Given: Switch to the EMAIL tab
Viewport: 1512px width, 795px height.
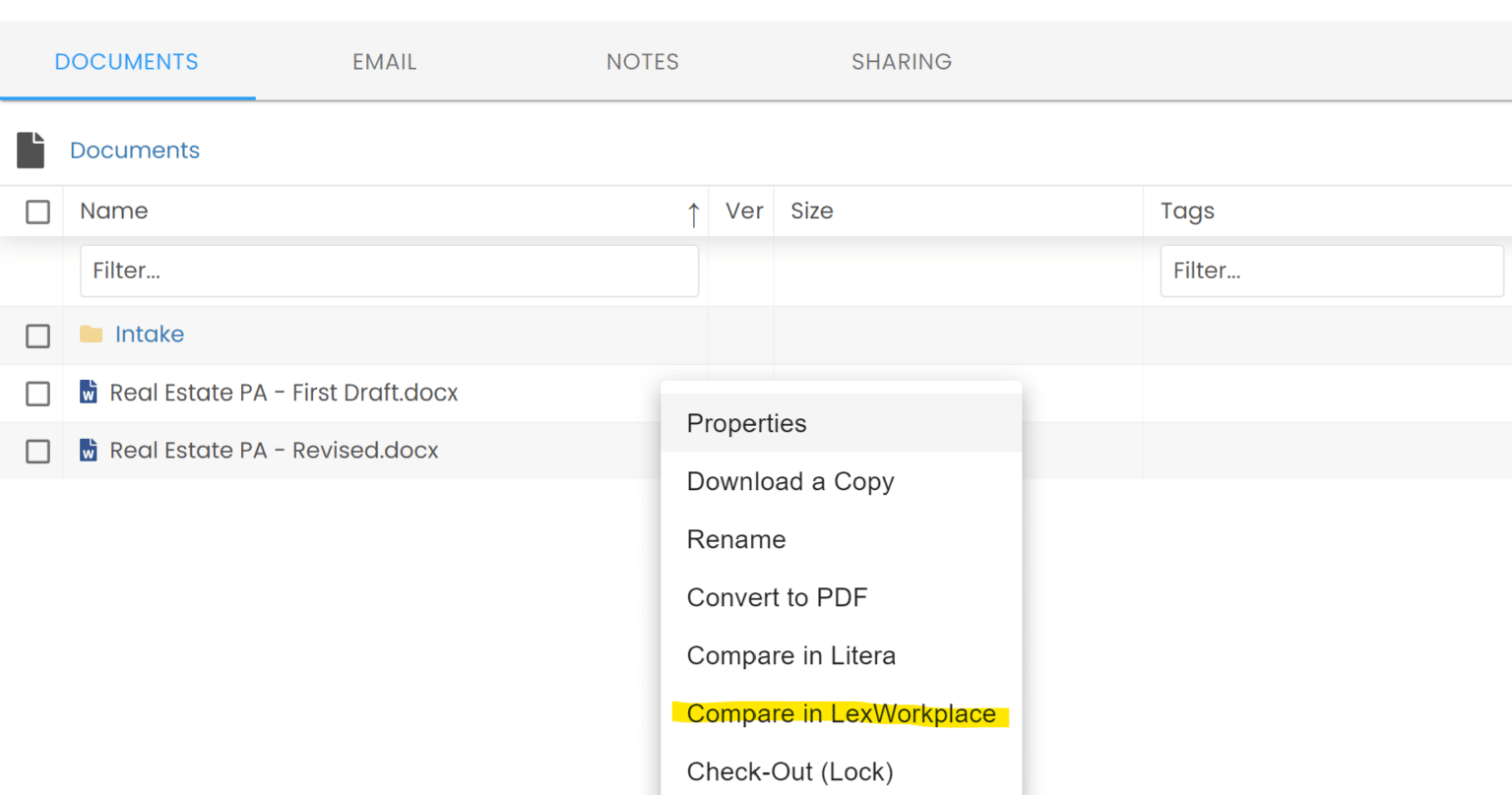Looking at the screenshot, I should [384, 61].
